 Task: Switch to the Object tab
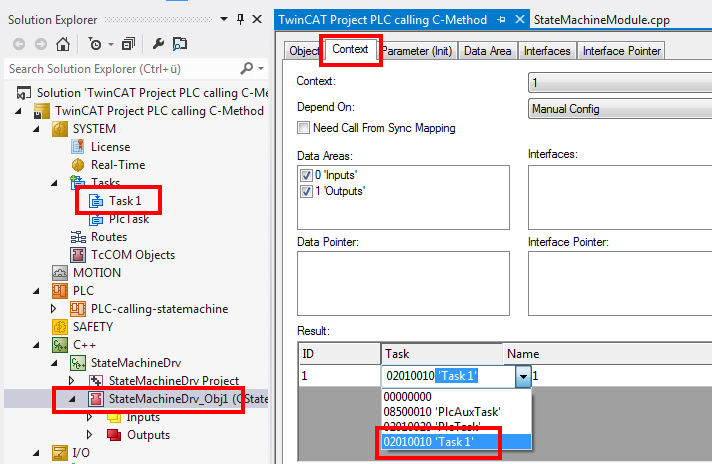[x=304, y=51]
